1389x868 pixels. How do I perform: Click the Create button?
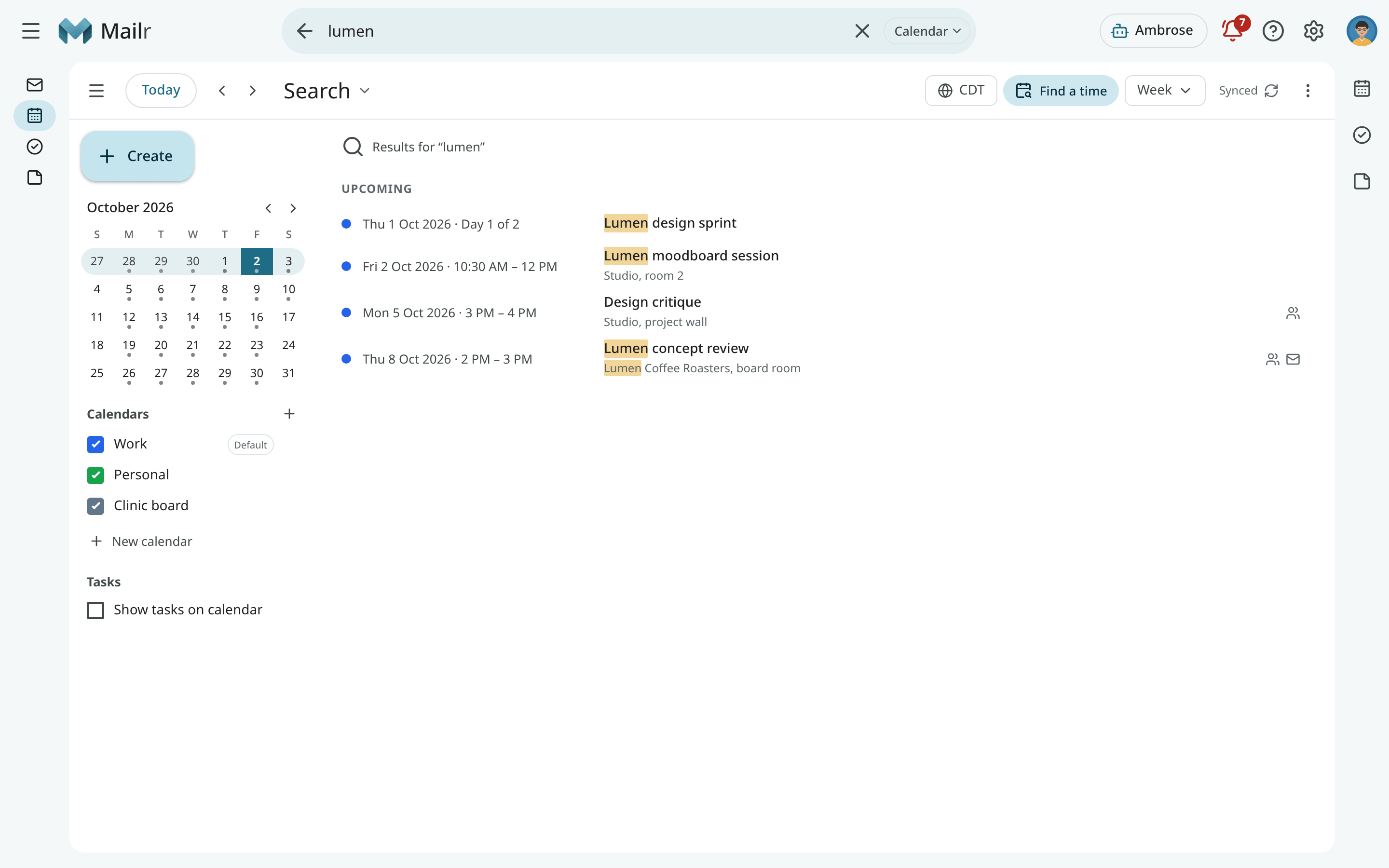click(x=137, y=156)
